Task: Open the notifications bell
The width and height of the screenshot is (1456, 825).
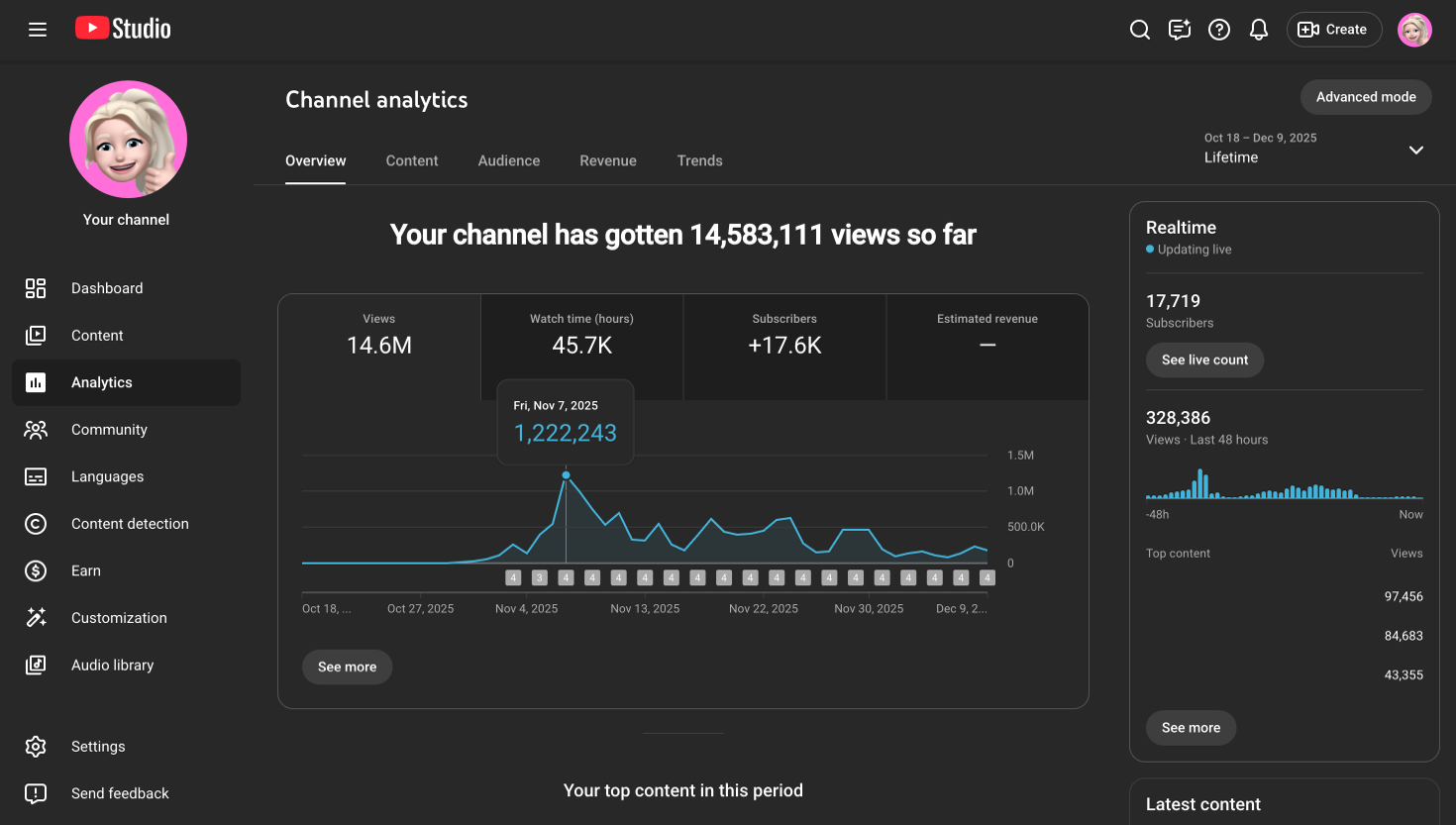Action: pyautogui.click(x=1259, y=30)
